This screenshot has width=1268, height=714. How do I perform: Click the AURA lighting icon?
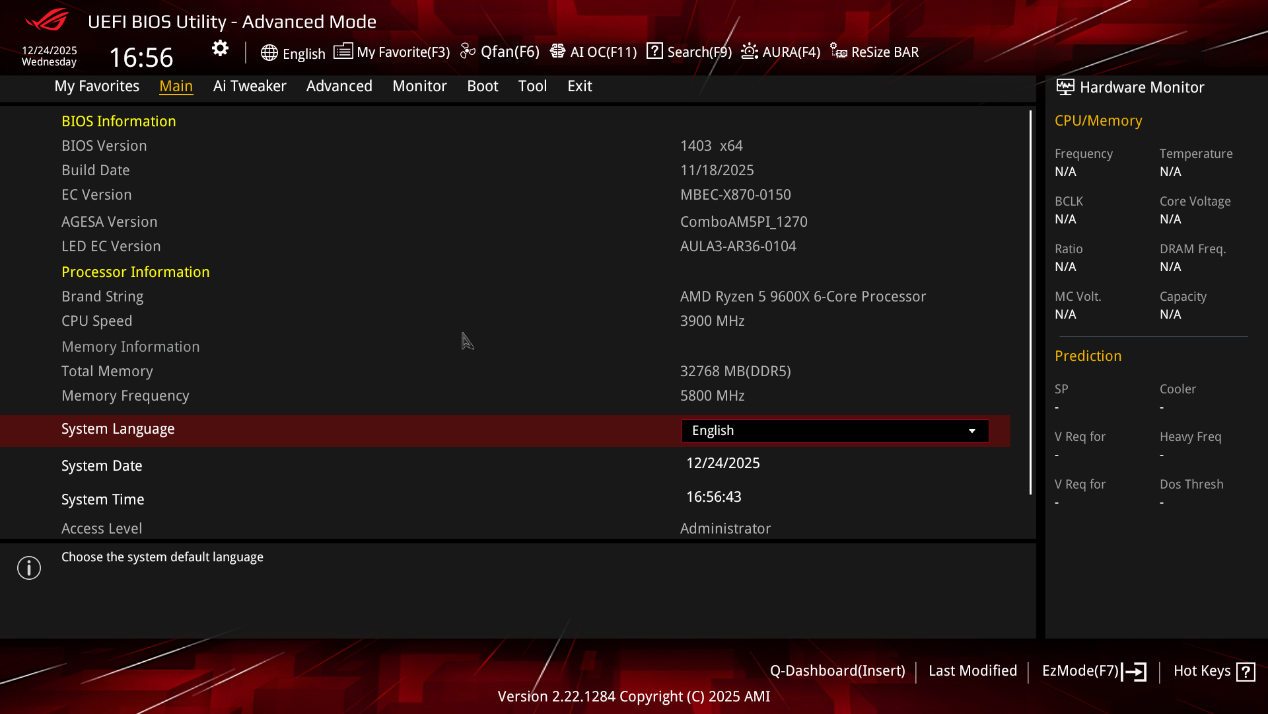pos(749,52)
